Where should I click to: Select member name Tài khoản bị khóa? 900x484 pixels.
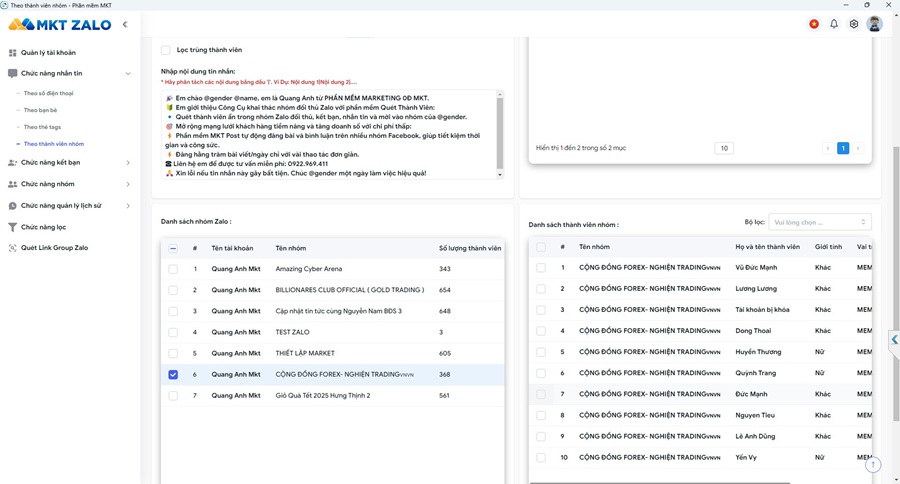click(762, 310)
